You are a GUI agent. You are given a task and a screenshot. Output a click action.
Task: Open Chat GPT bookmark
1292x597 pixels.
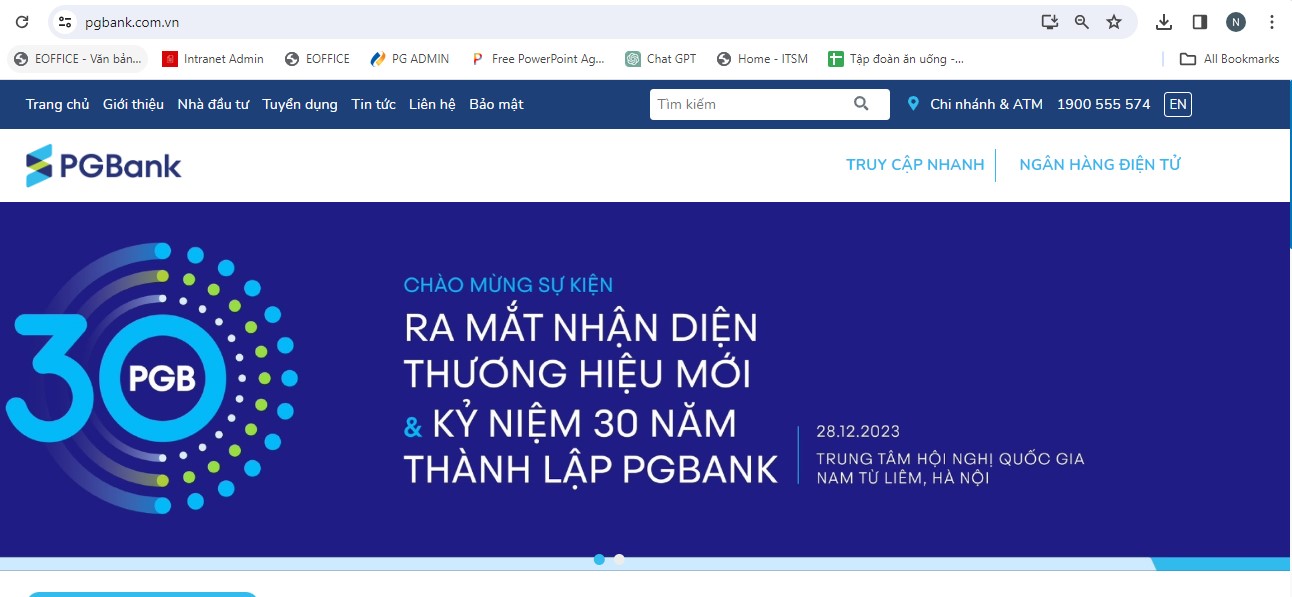click(x=661, y=59)
